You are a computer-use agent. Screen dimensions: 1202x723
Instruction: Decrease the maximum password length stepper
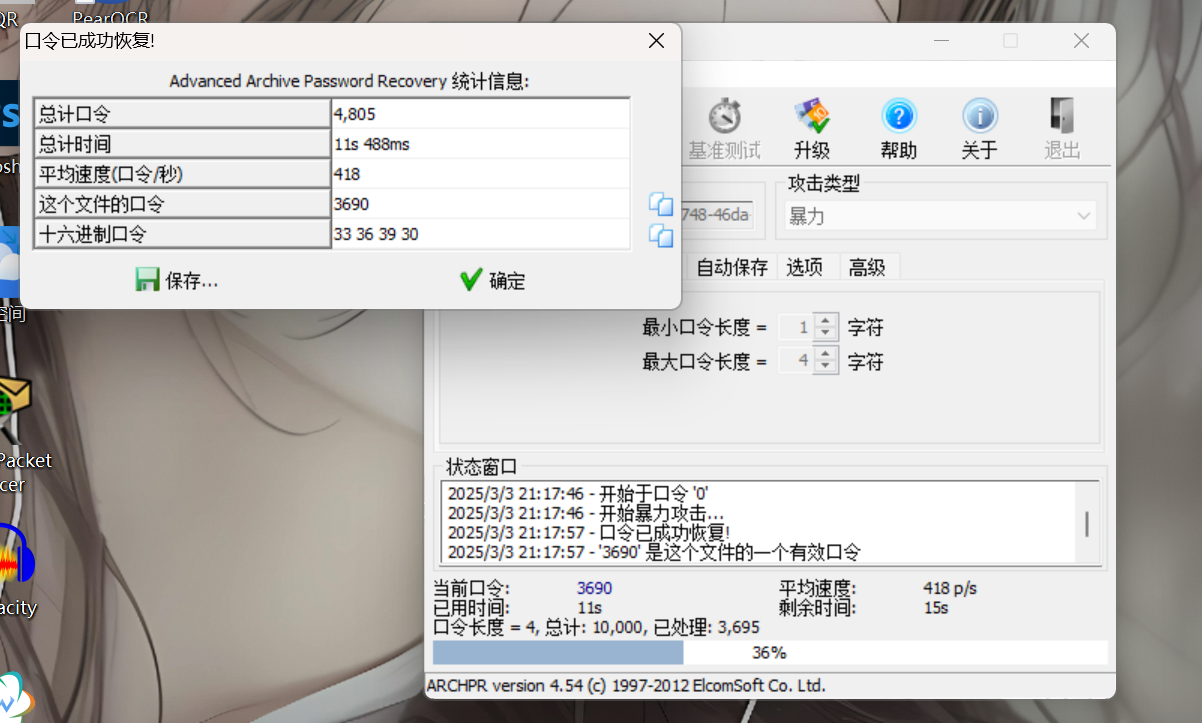825,367
